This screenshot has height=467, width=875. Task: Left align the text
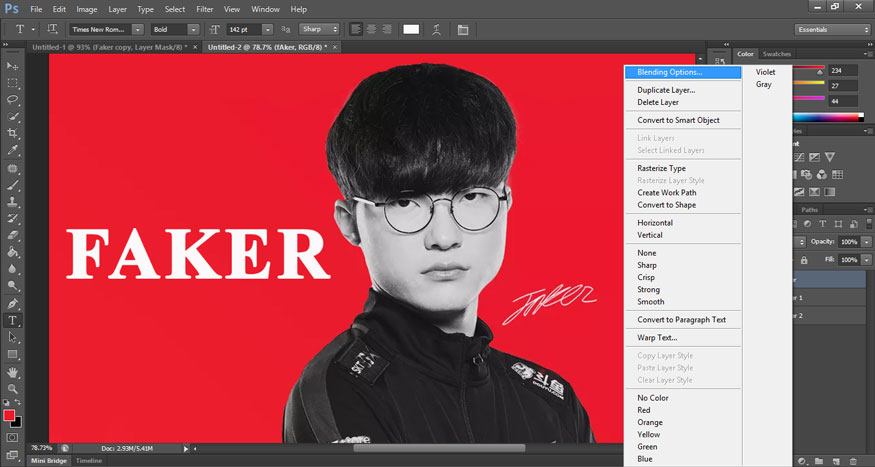(x=356, y=30)
